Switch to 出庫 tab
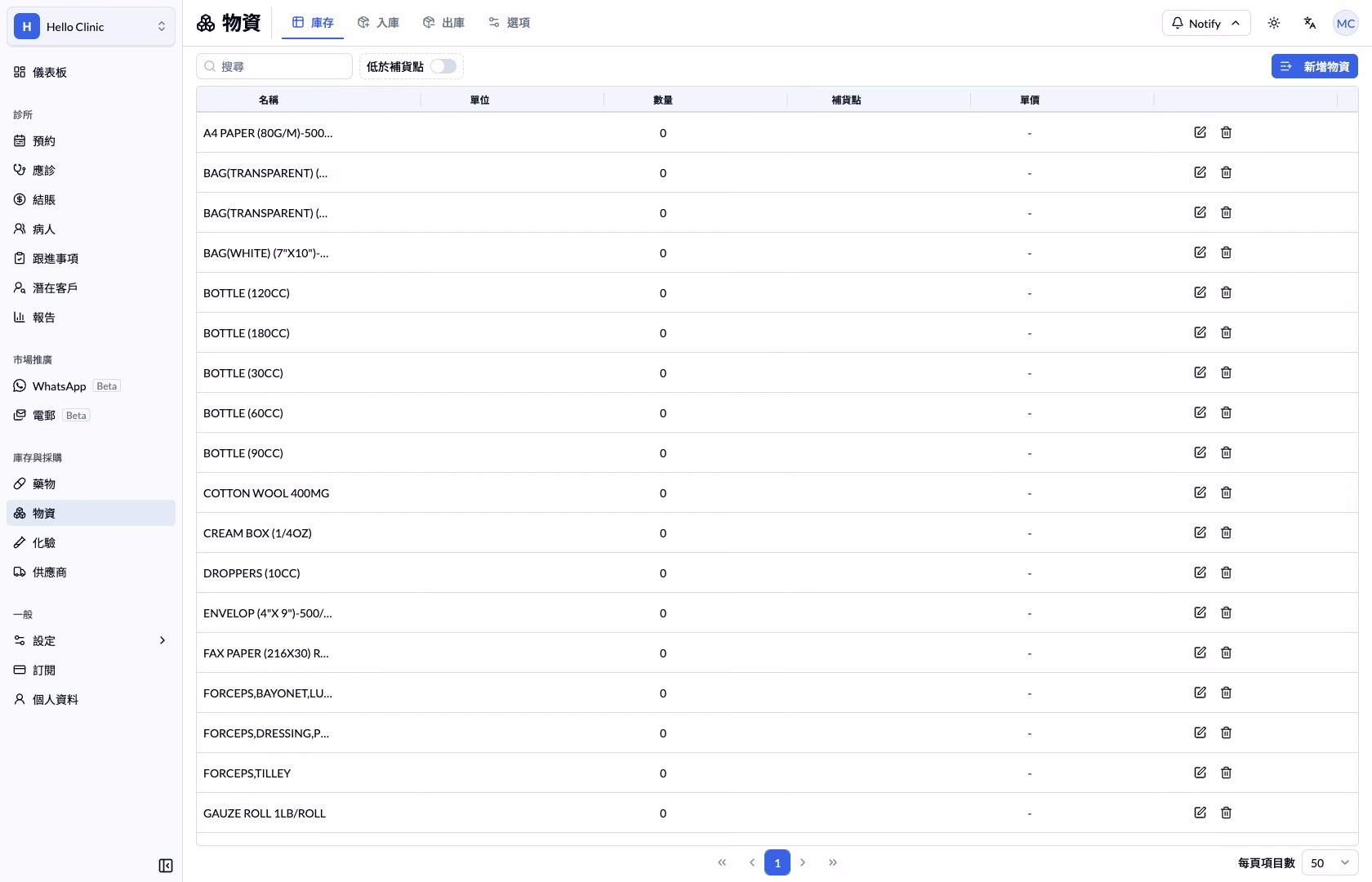 click(443, 23)
